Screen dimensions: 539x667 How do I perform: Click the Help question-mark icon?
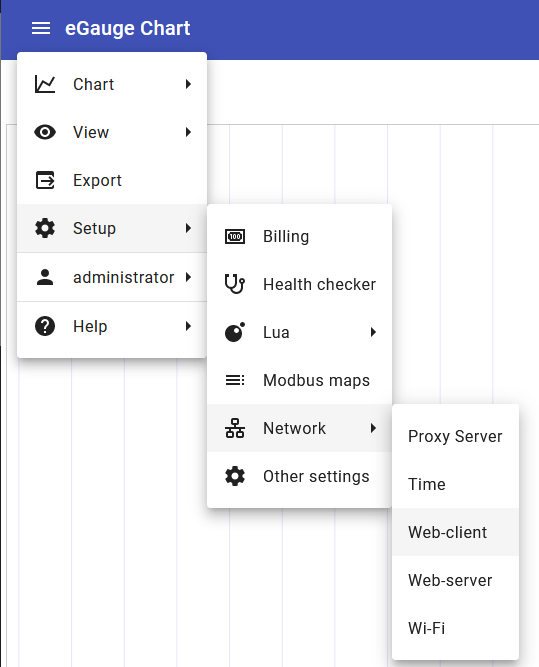(x=45, y=326)
